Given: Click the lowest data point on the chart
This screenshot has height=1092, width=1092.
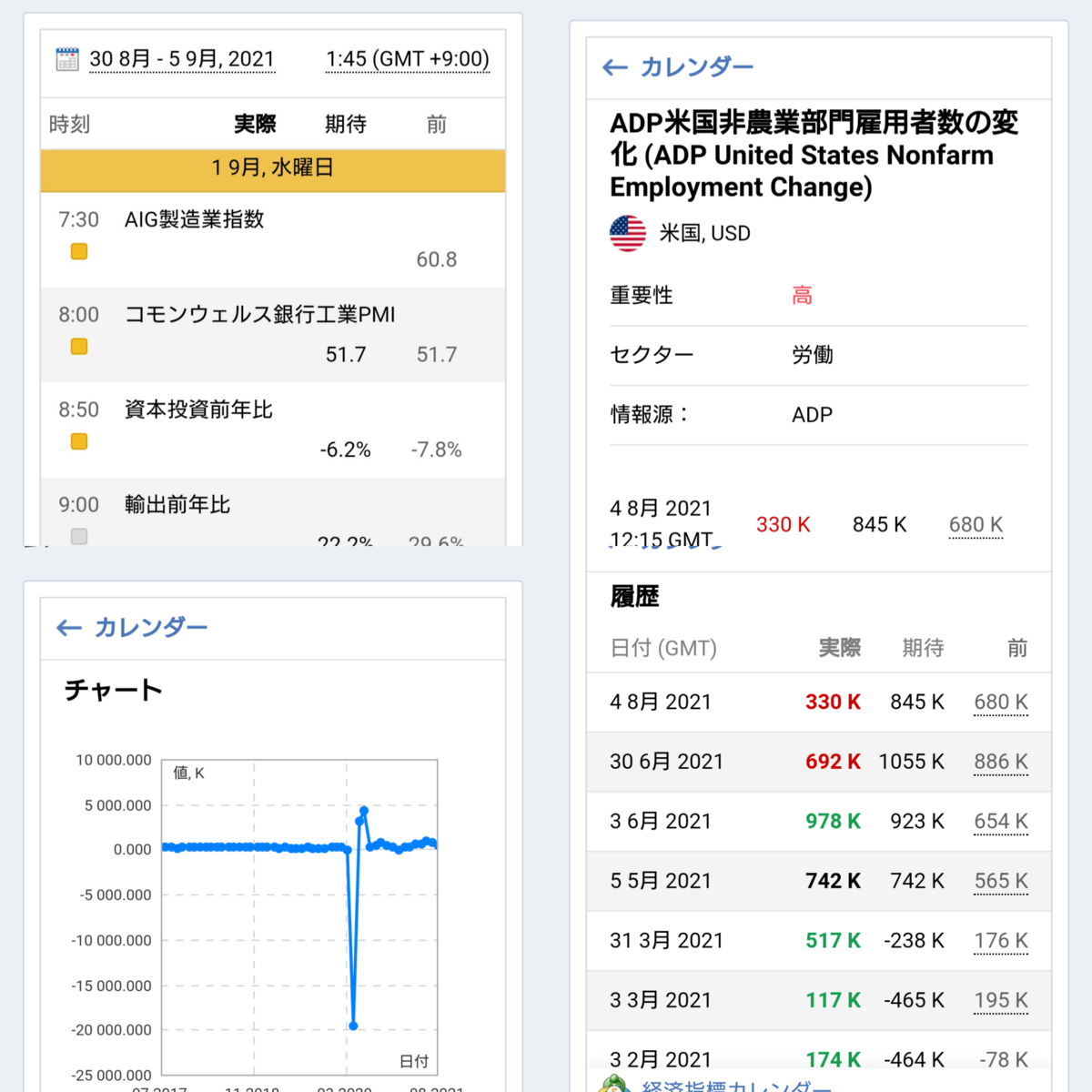Looking at the screenshot, I should pyautogui.click(x=353, y=1026).
